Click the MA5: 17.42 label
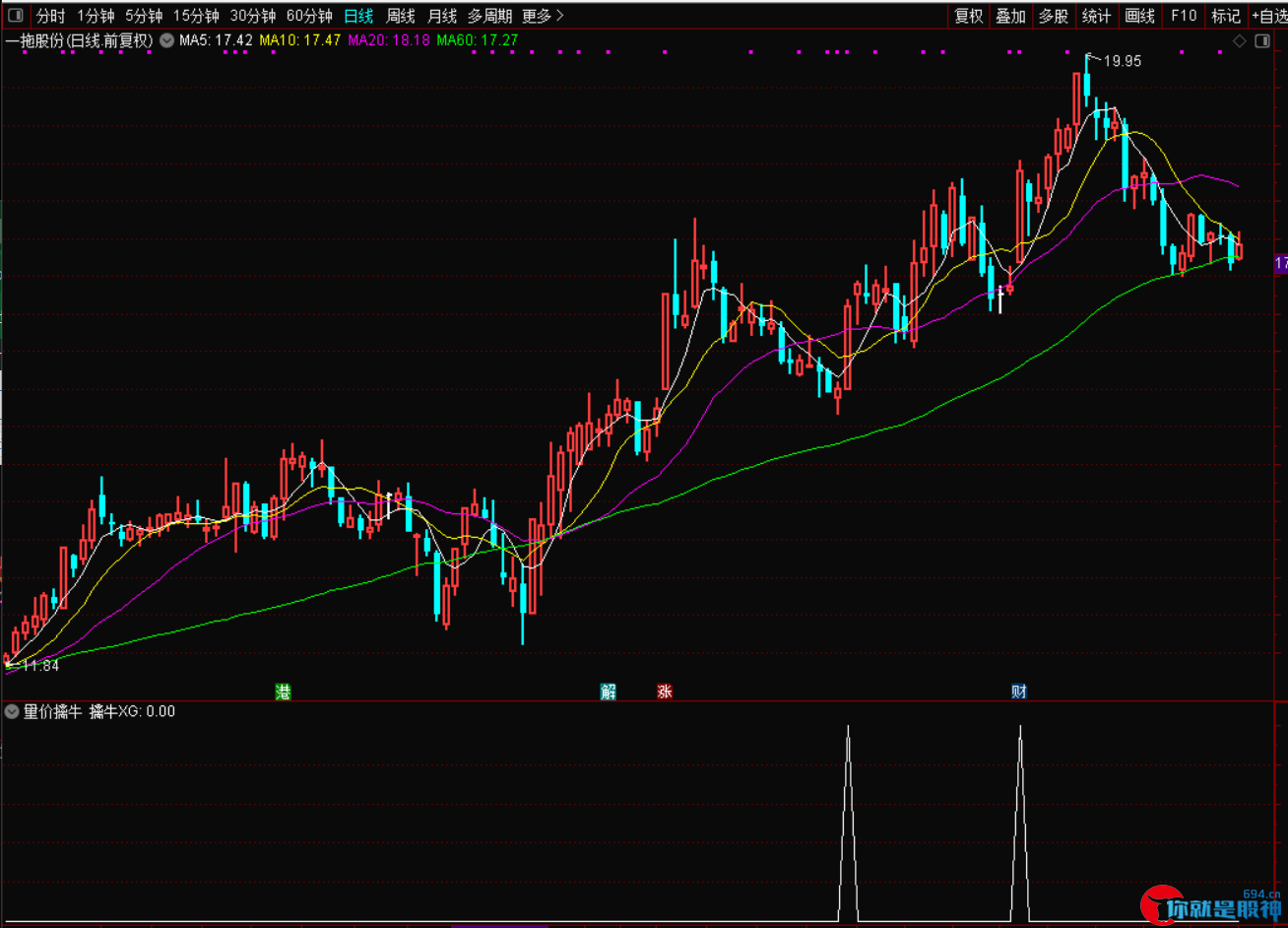The height and width of the screenshot is (928, 1288). coord(216,40)
